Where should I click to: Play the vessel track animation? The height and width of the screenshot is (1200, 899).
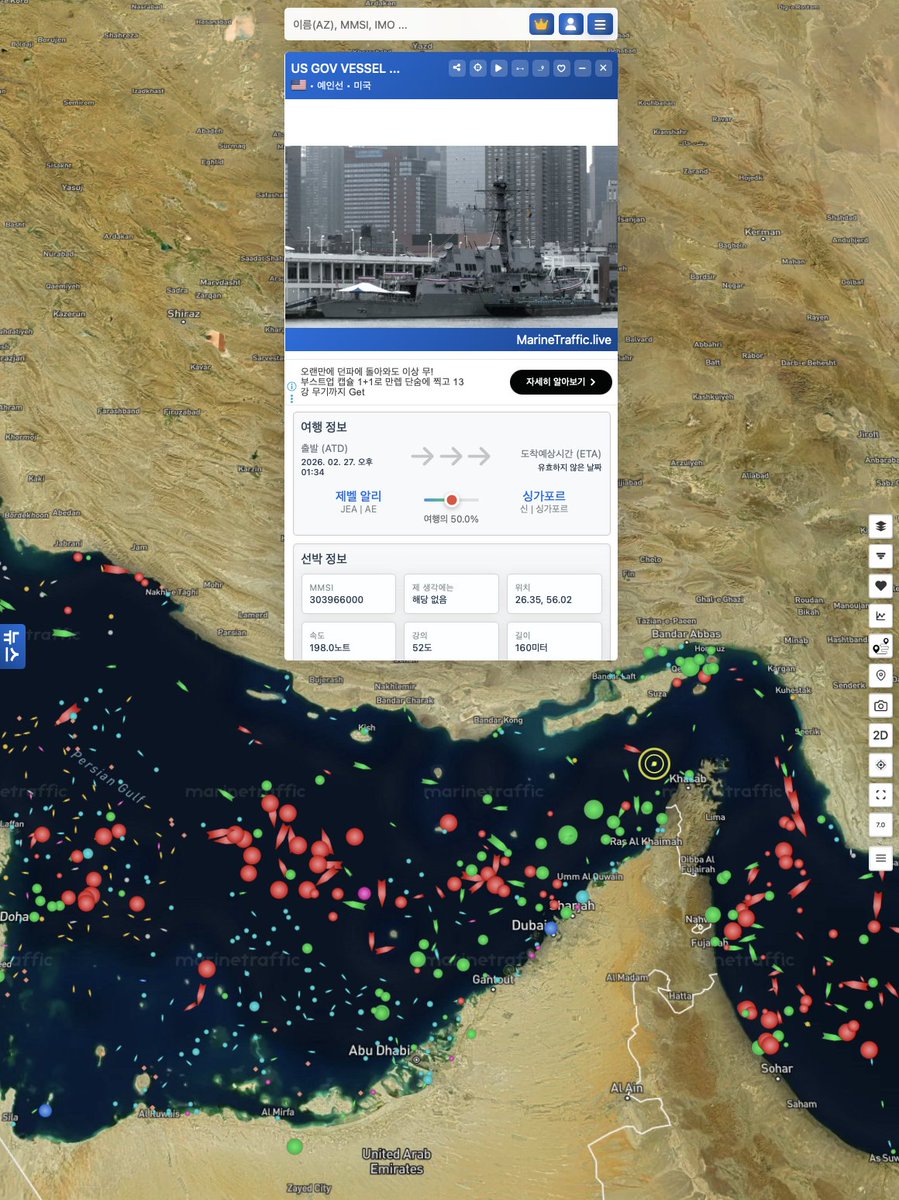pos(499,68)
